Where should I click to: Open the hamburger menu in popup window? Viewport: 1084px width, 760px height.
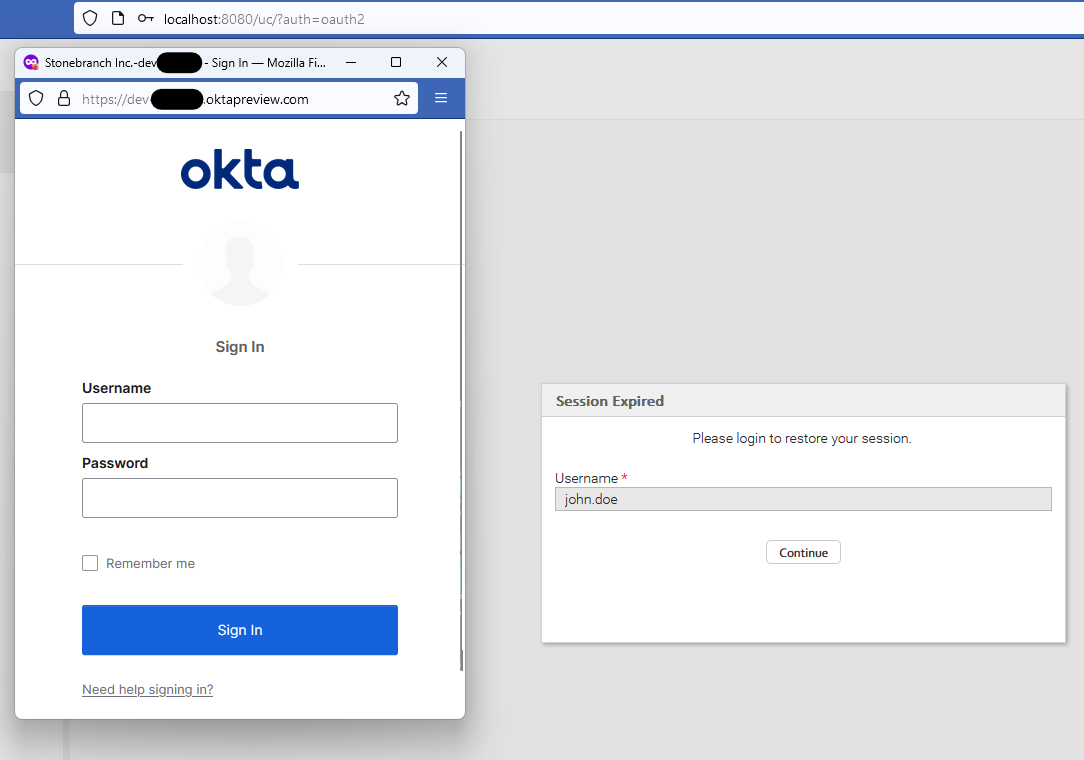pos(441,98)
